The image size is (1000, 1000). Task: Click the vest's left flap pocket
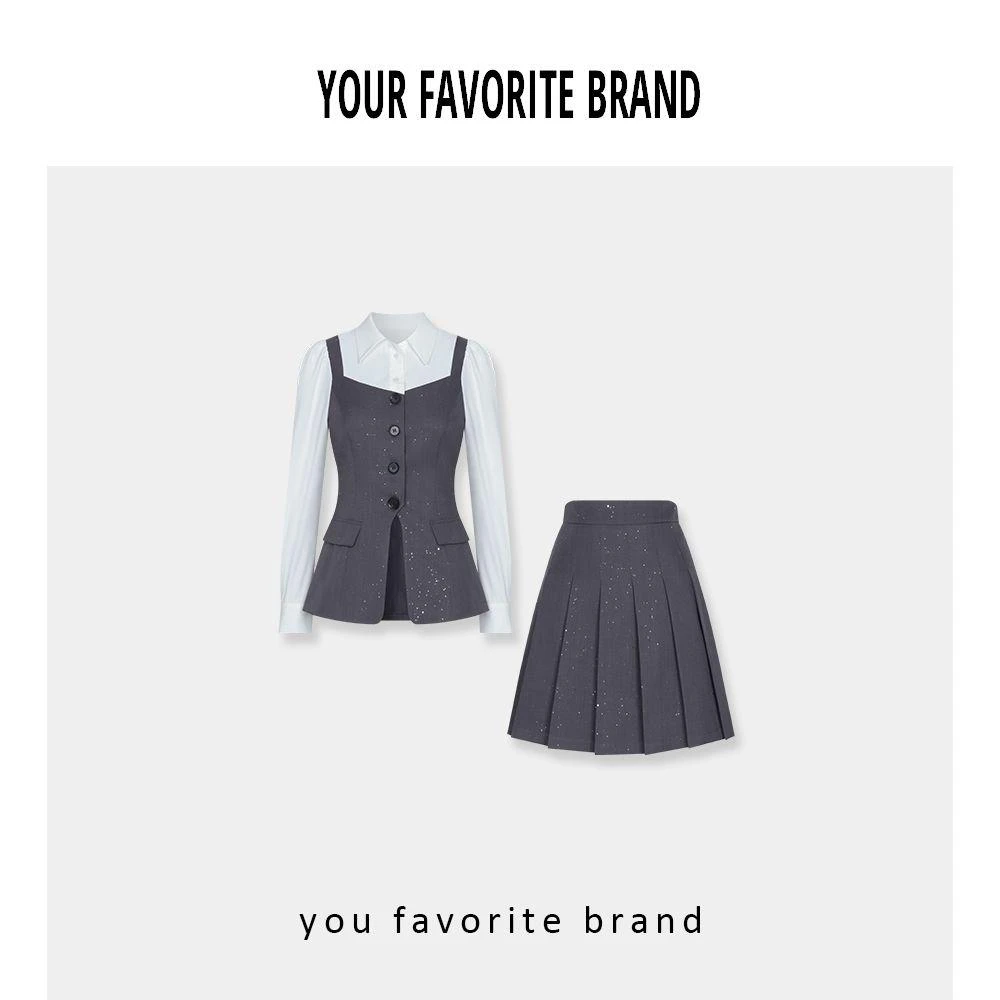(342, 532)
